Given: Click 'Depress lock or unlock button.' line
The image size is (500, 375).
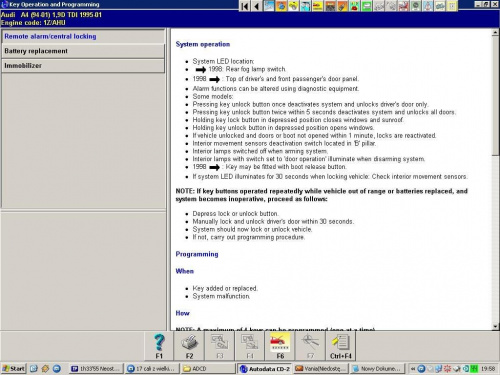Looking at the screenshot, I should pyautogui.click(x=236, y=213).
